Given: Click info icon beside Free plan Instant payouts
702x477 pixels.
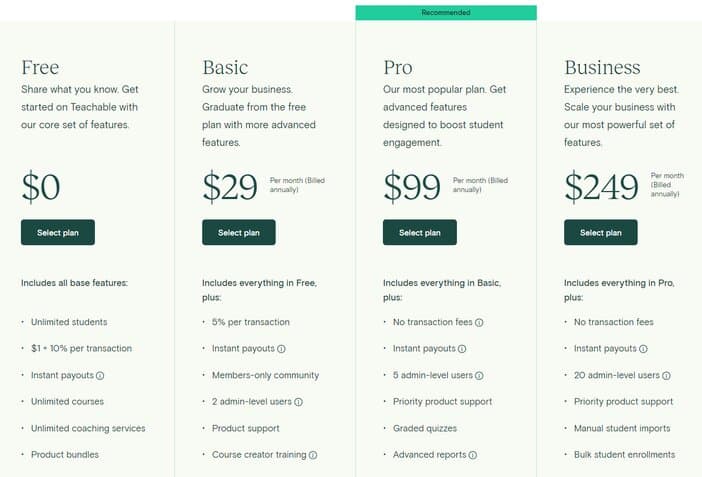Looking at the screenshot, I should point(100,376).
